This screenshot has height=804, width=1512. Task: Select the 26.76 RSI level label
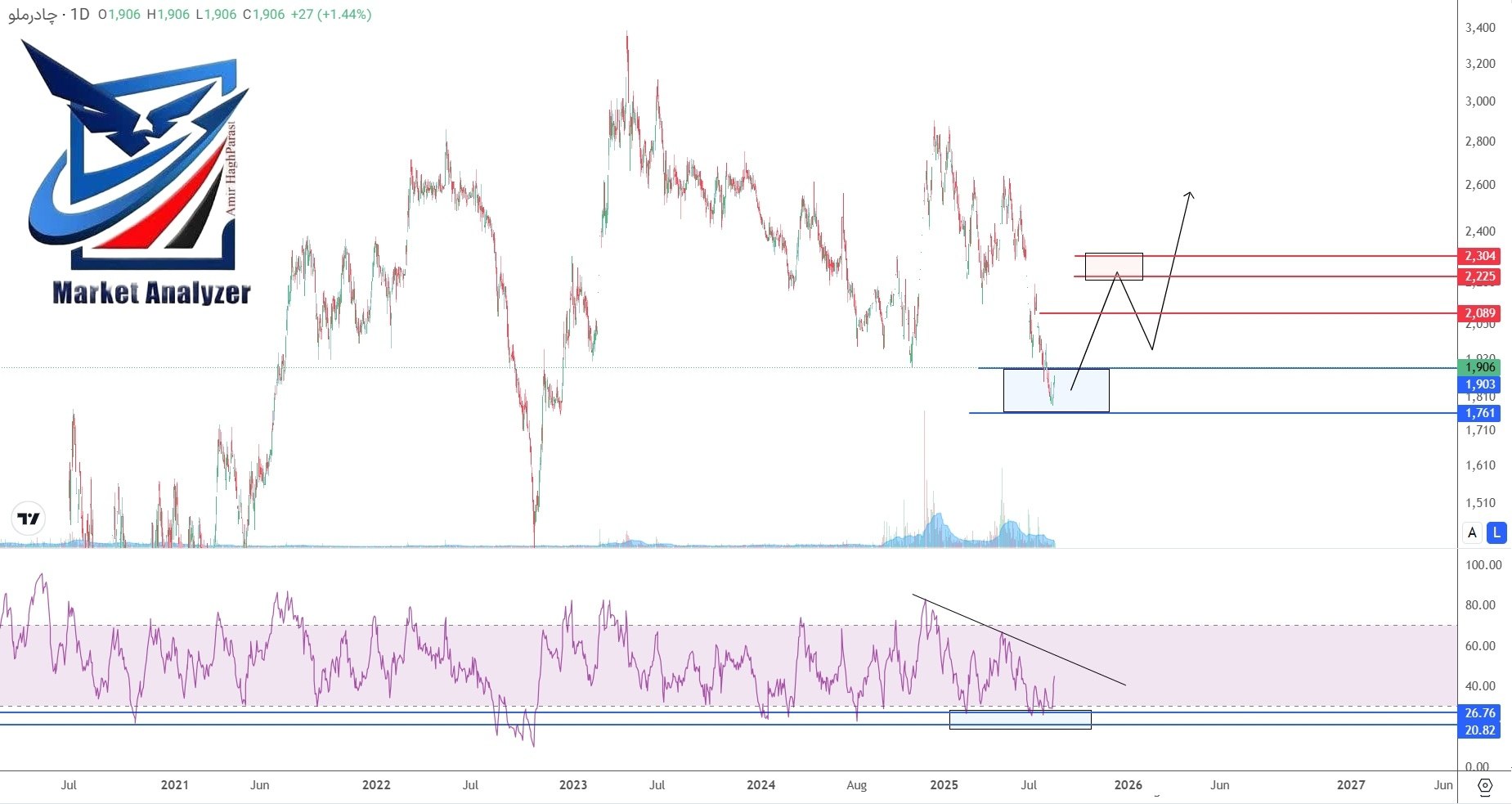point(1480,713)
